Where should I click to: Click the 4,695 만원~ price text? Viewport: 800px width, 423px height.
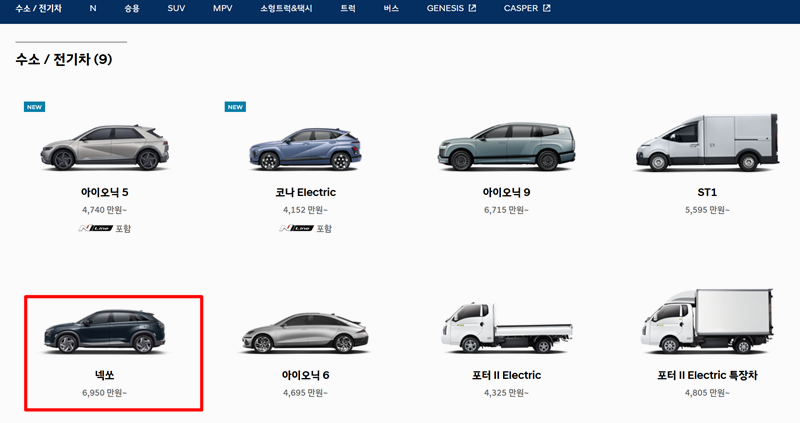click(305, 393)
